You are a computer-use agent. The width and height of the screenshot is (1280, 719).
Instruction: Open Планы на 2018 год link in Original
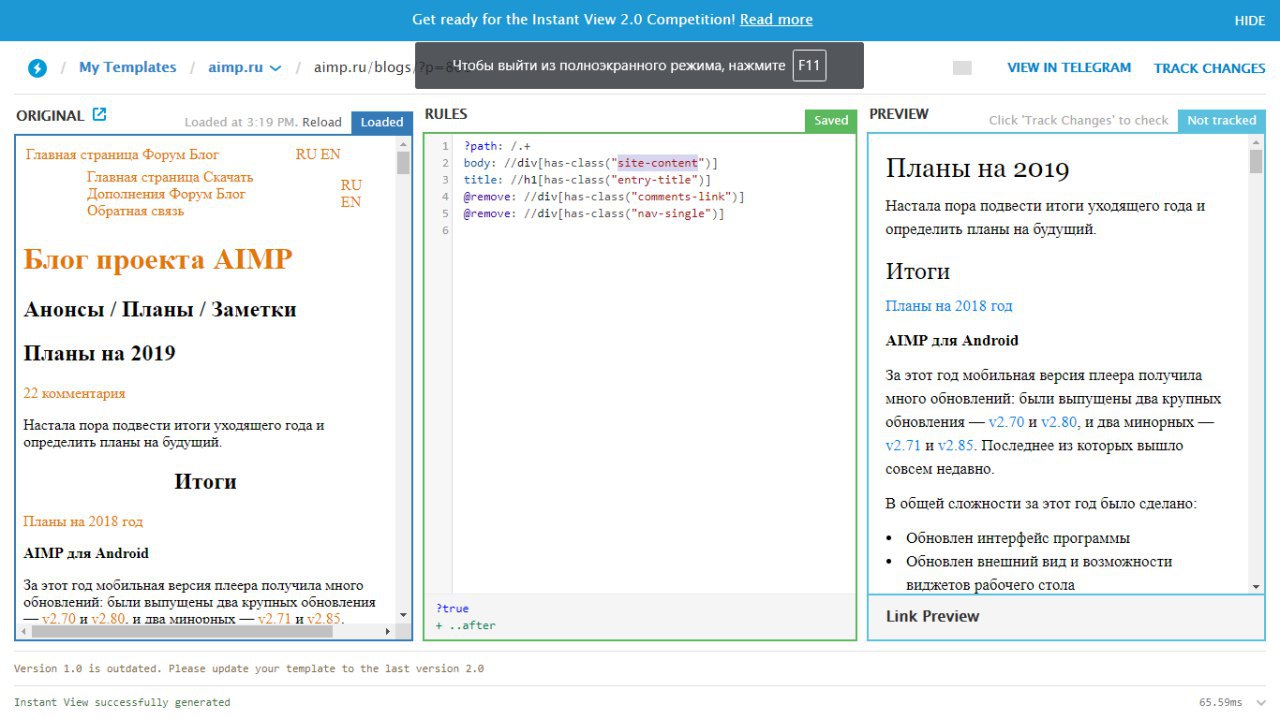[83, 521]
